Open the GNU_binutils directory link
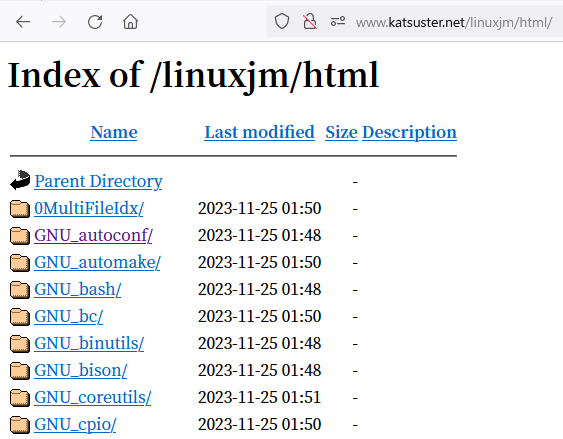This screenshot has width=563, height=439. pos(89,344)
